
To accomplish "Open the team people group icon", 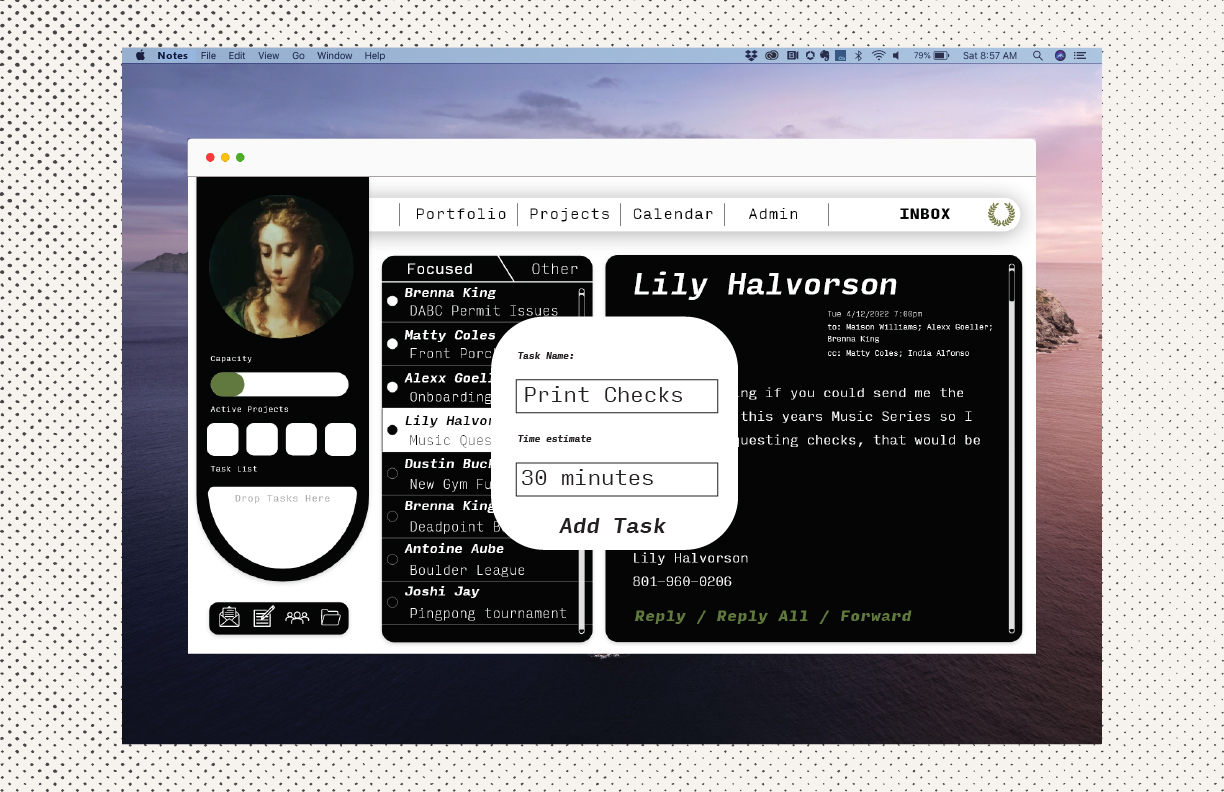I will pyautogui.click(x=297, y=618).
